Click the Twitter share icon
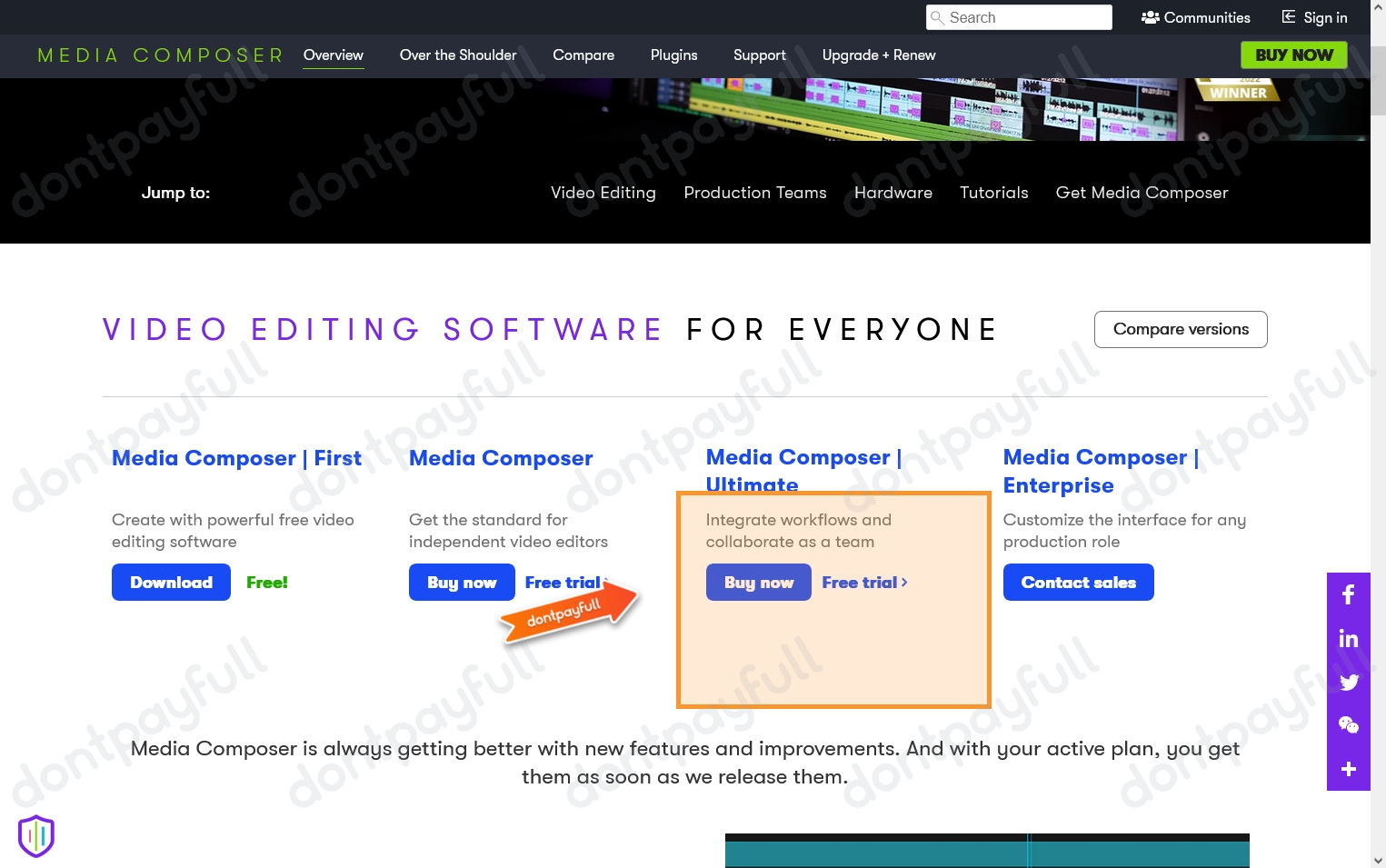 click(x=1349, y=682)
